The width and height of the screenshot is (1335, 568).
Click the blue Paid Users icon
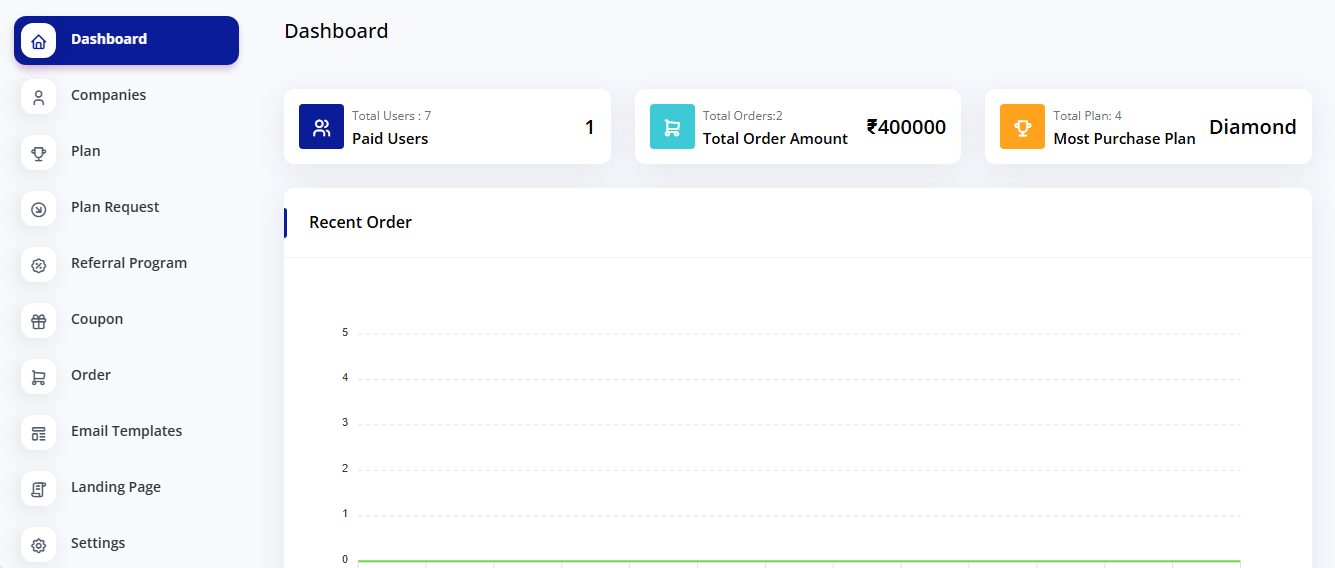[x=321, y=127]
